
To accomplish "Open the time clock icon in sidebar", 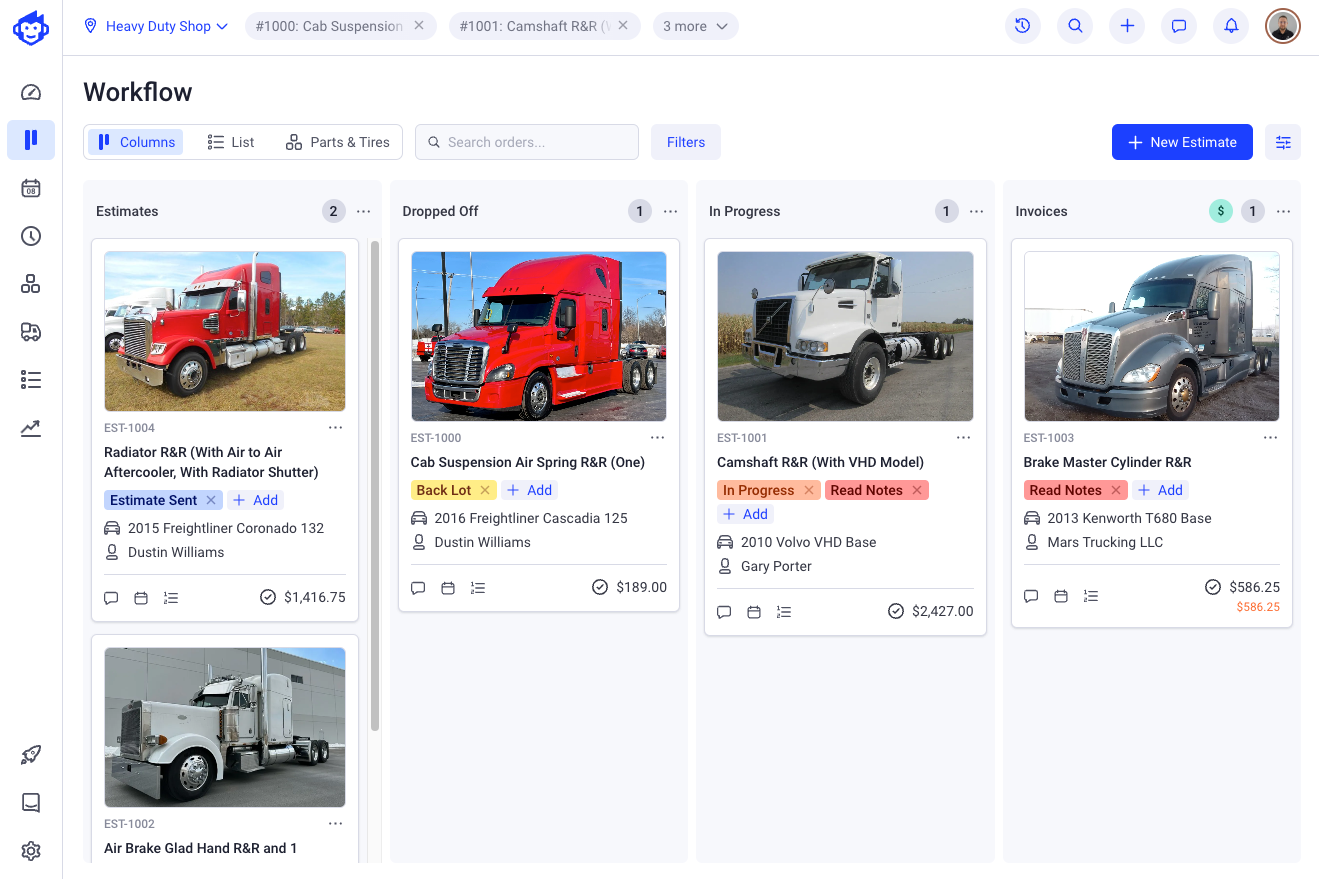I will (31, 236).
